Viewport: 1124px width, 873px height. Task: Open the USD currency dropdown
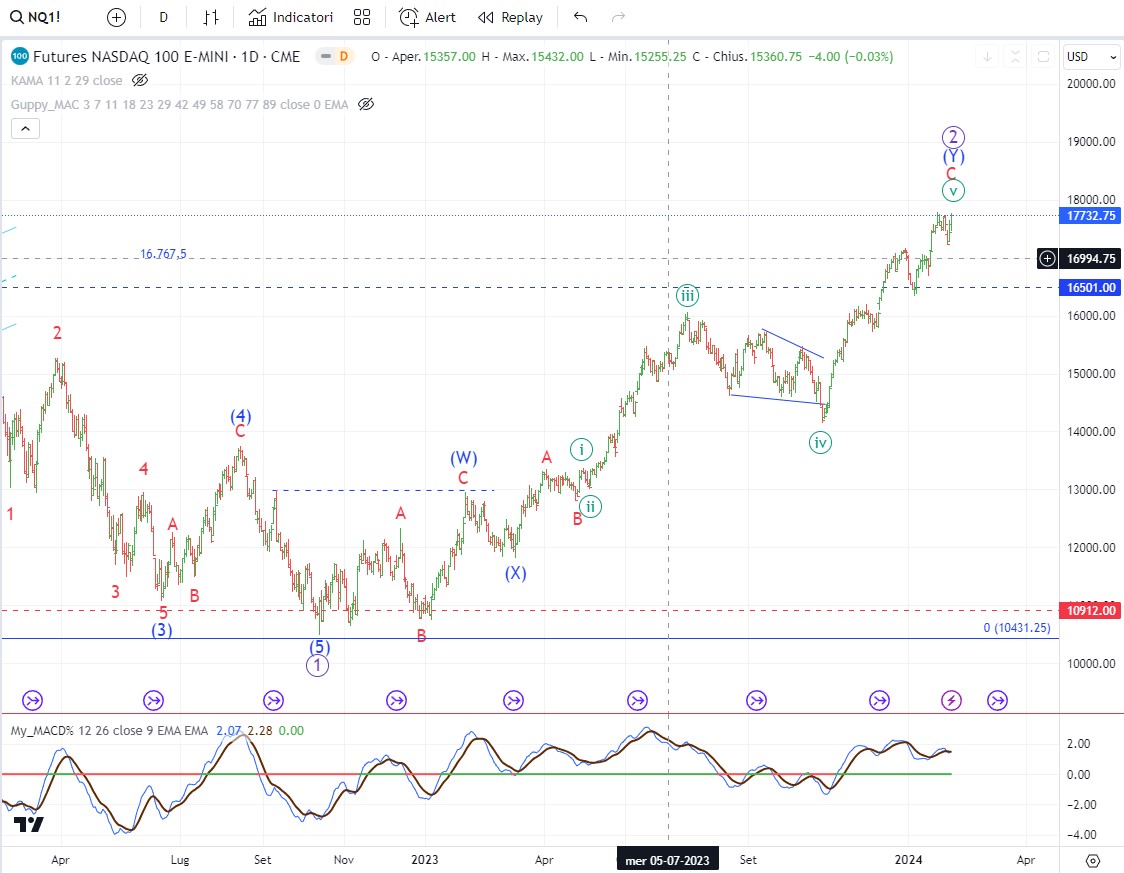tap(1090, 57)
